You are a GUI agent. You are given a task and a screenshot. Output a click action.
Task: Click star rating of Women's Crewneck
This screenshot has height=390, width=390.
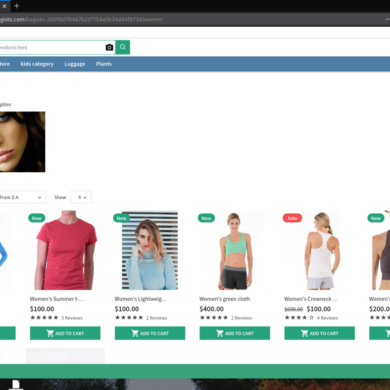(x=299, y=318)
